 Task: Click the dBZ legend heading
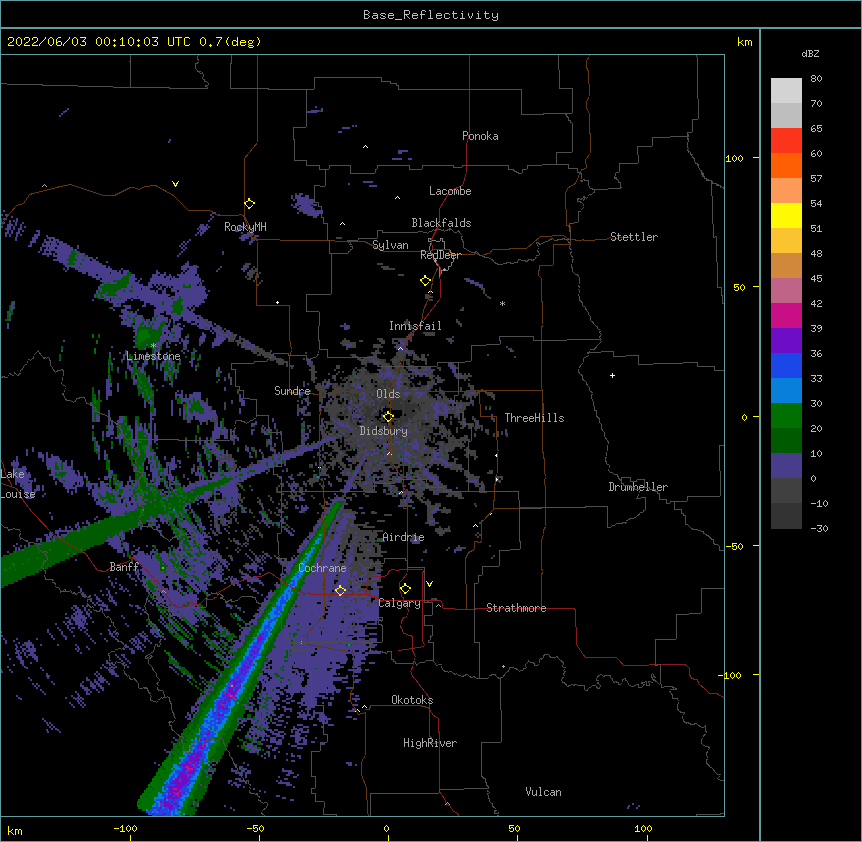pos(810,53)
